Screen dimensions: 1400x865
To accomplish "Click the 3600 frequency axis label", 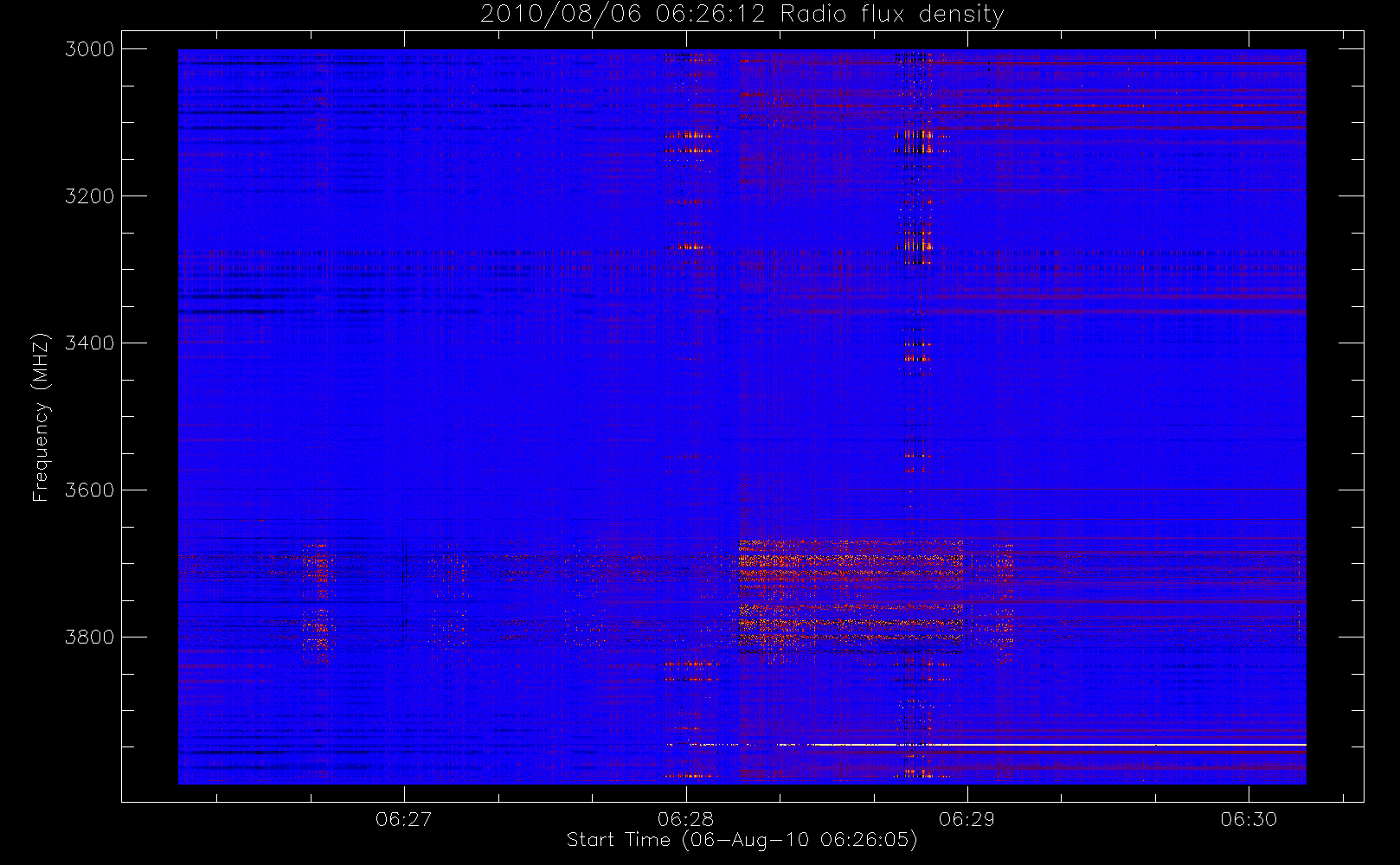I will pos(90,490).
